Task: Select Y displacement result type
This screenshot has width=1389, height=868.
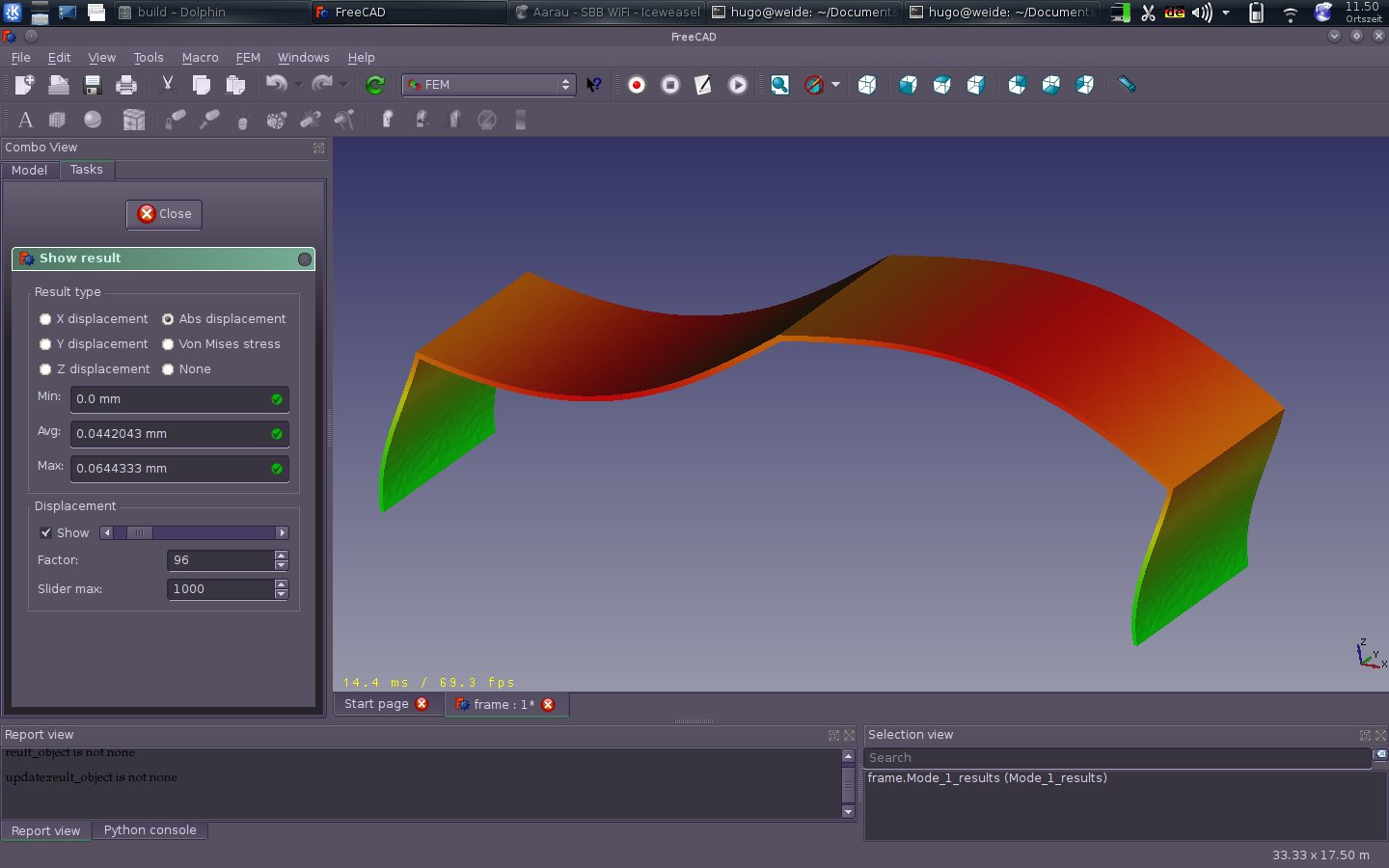Action: click(x=94, y=343)
